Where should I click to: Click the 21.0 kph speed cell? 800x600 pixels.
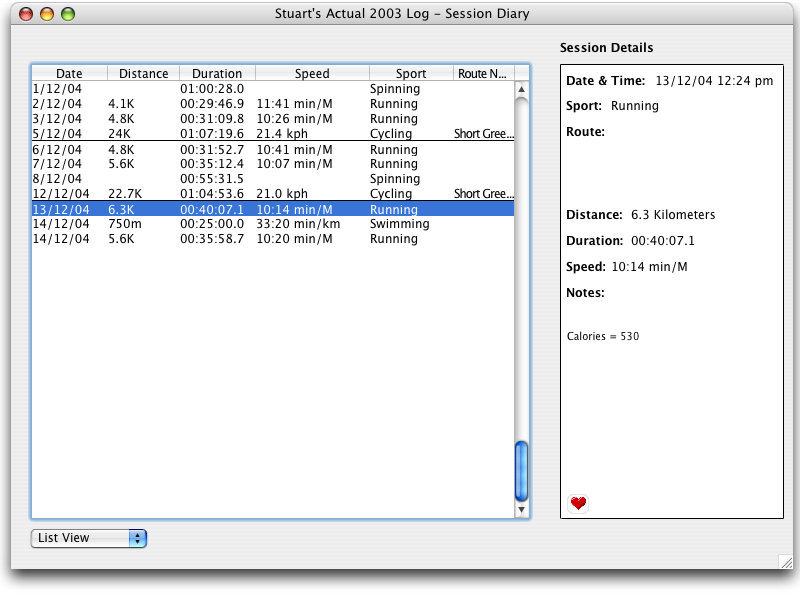click(282, 193)
